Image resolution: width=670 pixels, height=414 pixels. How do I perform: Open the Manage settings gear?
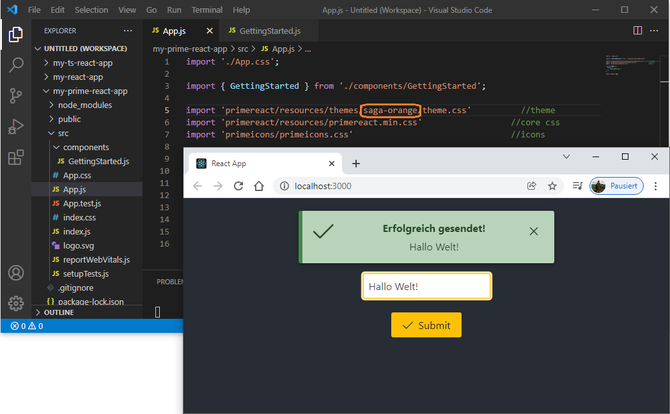coord(16,303)
